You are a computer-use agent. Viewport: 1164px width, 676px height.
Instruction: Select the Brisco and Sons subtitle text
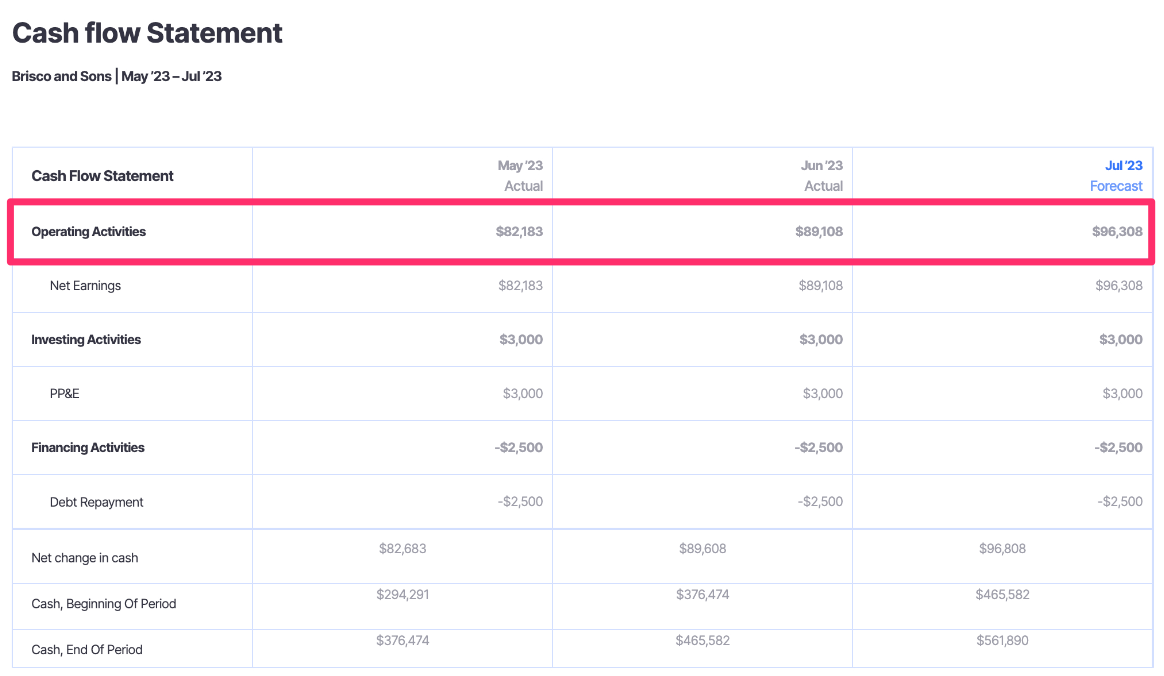62,75
